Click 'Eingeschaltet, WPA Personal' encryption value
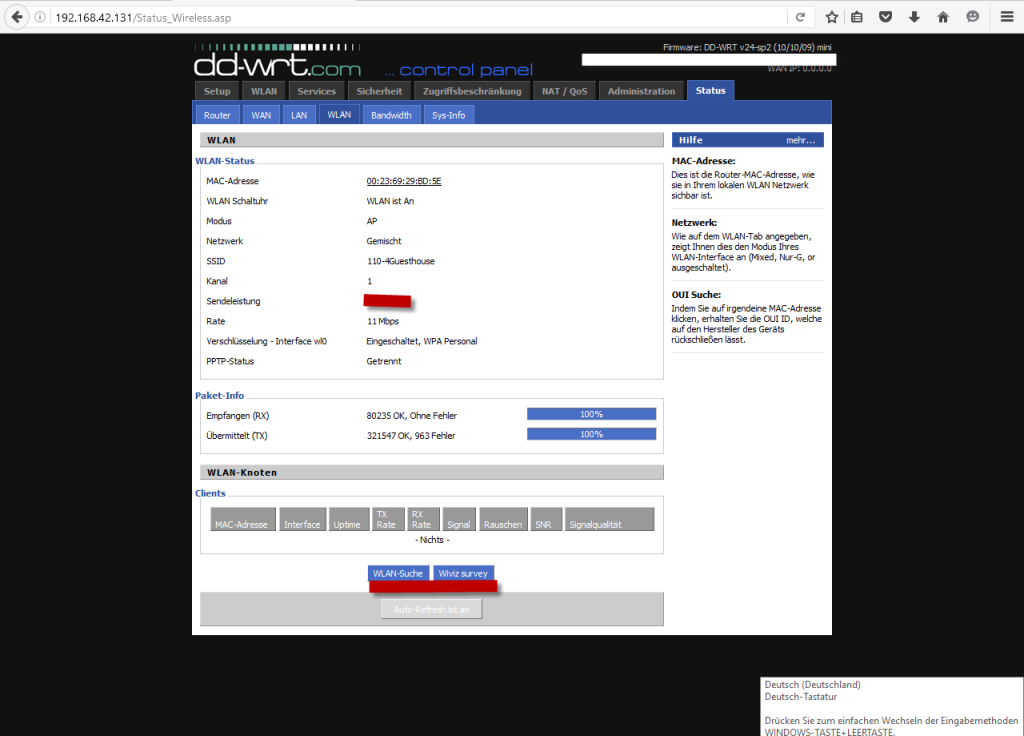Screen dimensions: 1024x736 (422, 341)
